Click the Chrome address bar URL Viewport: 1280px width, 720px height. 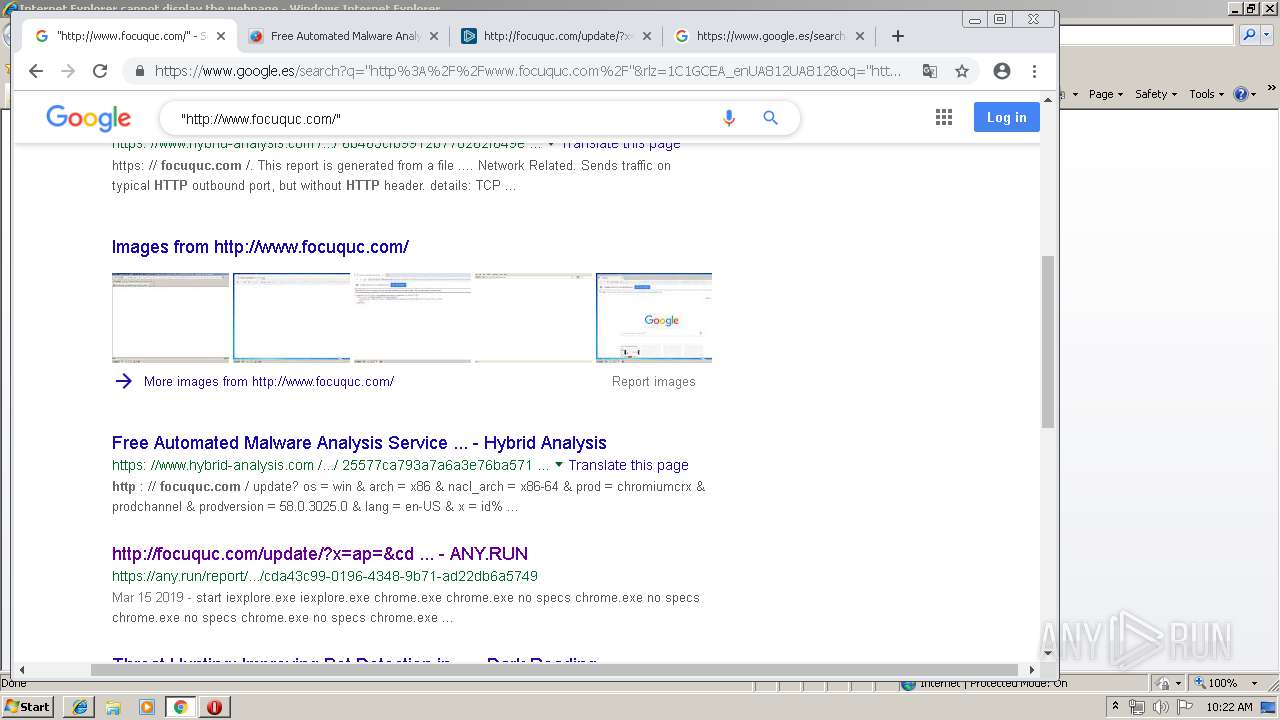click(528, 71)
